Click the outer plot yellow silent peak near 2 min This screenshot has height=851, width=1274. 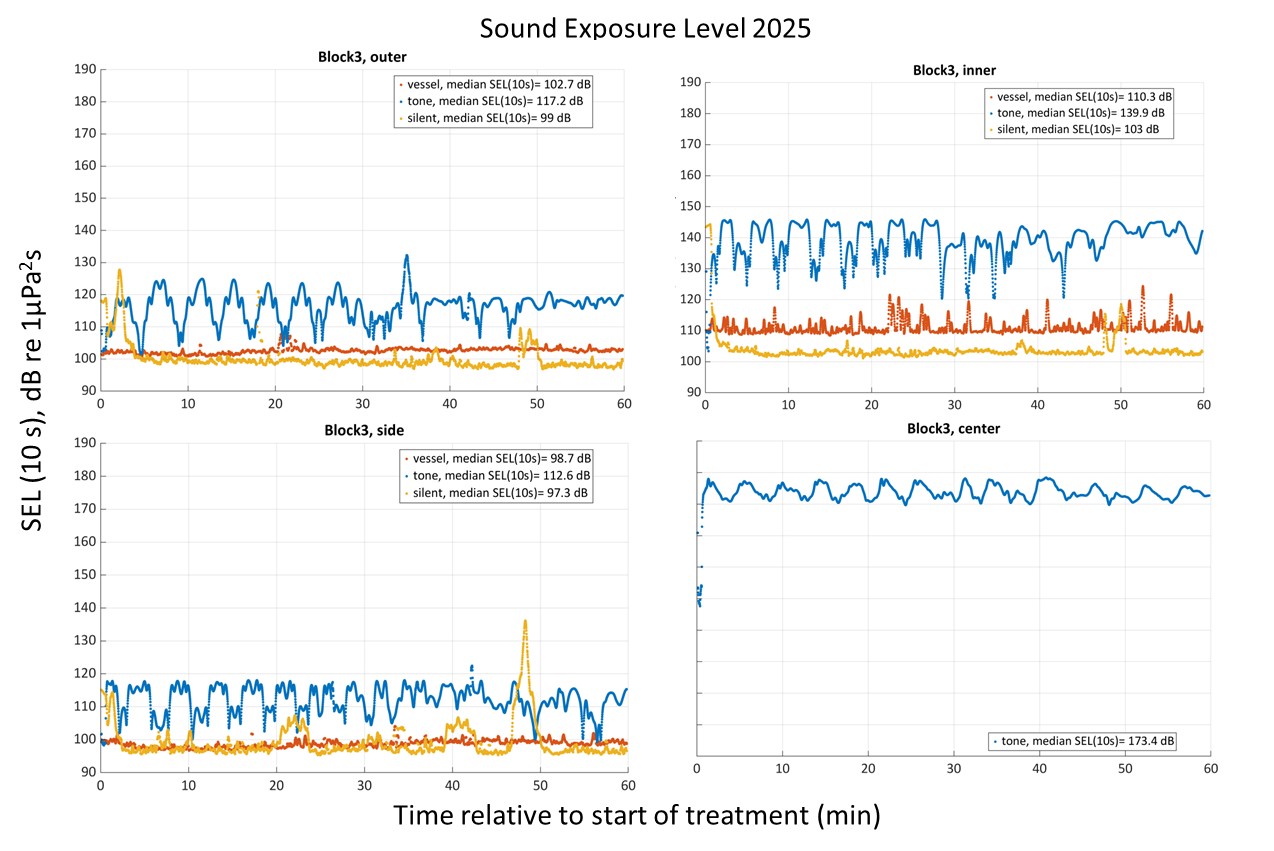coord(120,270)
